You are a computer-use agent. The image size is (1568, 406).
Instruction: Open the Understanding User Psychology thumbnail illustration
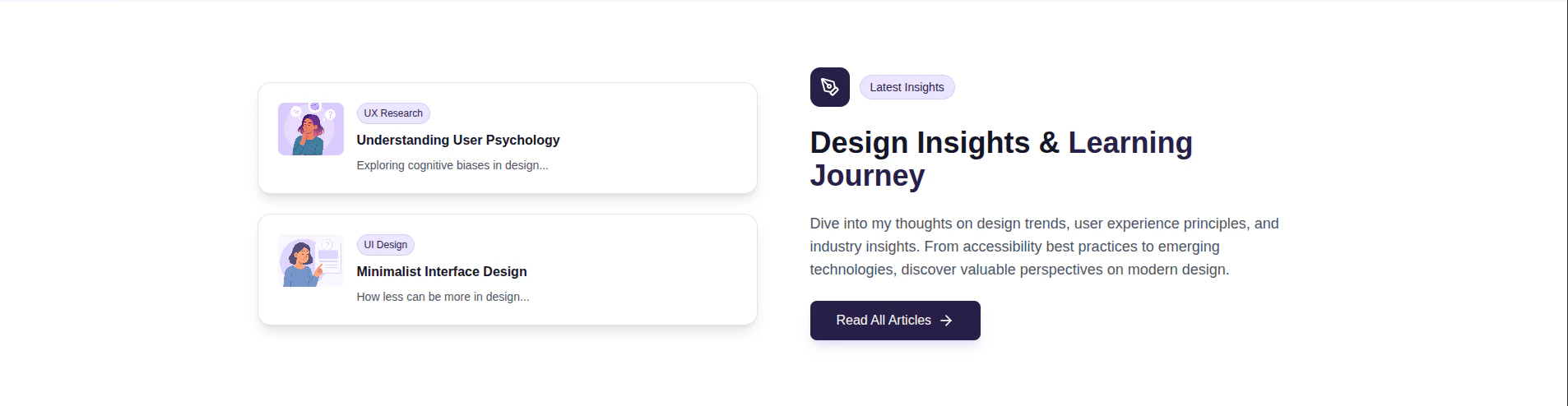click(x=311, y=129)
